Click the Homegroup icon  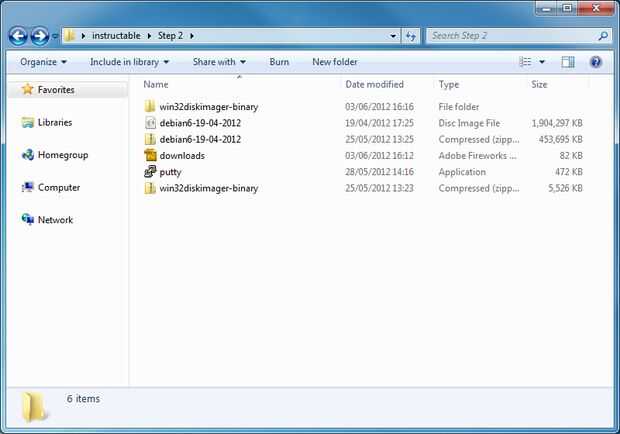click(x=28, y=155)
